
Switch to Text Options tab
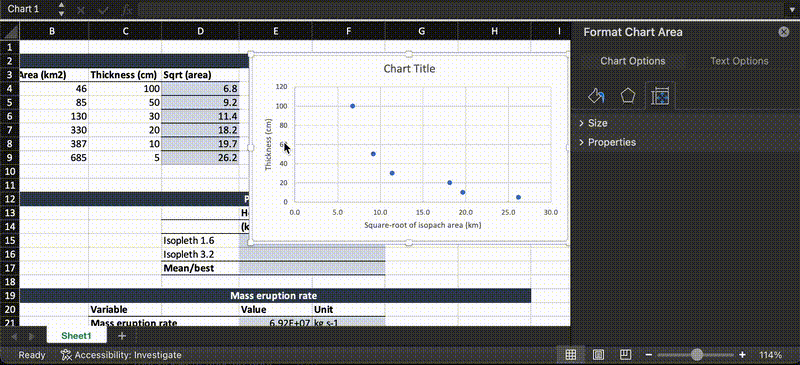click(x=739, y=61)
